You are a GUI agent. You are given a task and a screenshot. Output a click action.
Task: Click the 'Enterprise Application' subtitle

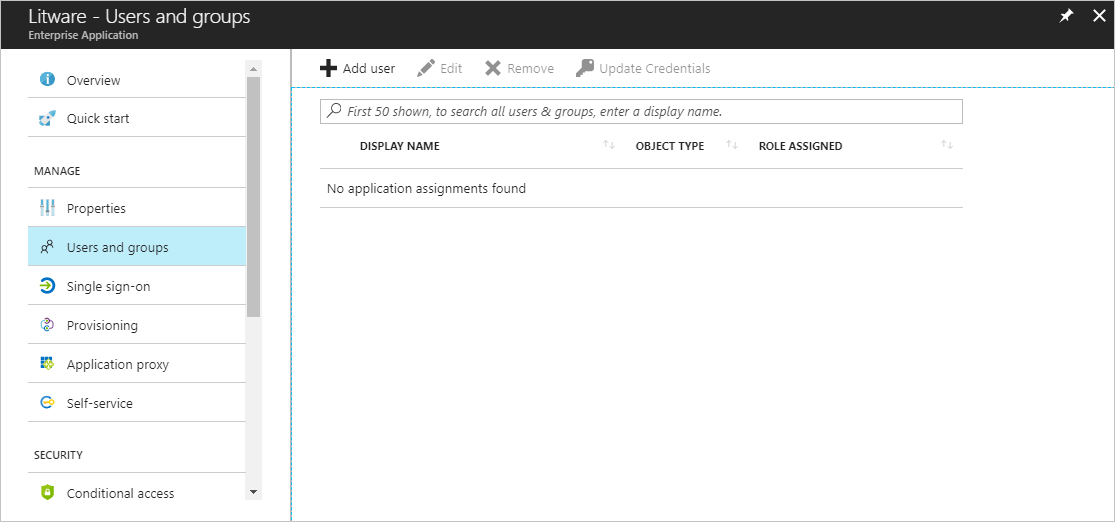(x=83, y=35)
